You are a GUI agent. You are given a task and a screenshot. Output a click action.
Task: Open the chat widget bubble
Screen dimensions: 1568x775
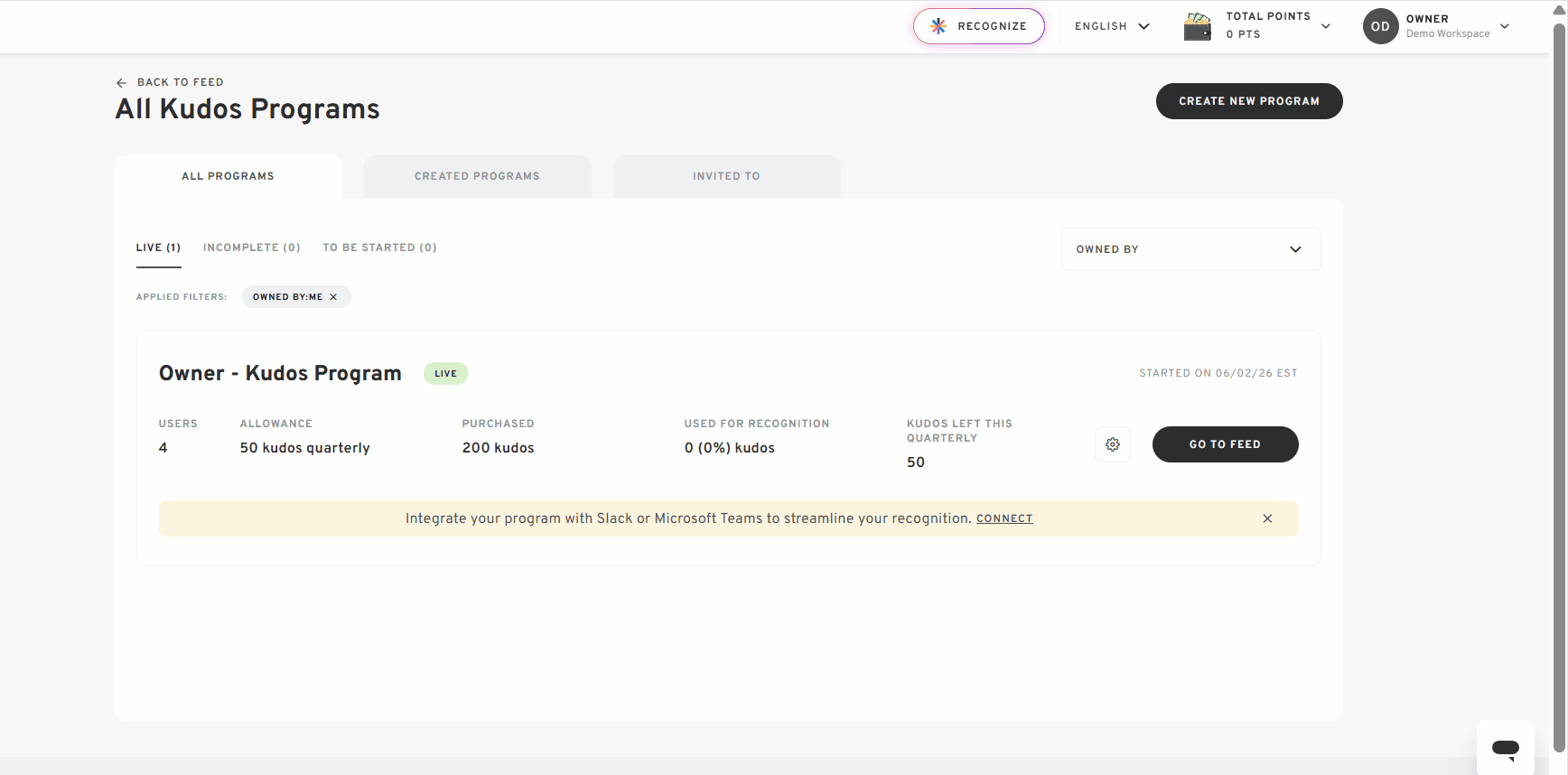[1505, 748]
